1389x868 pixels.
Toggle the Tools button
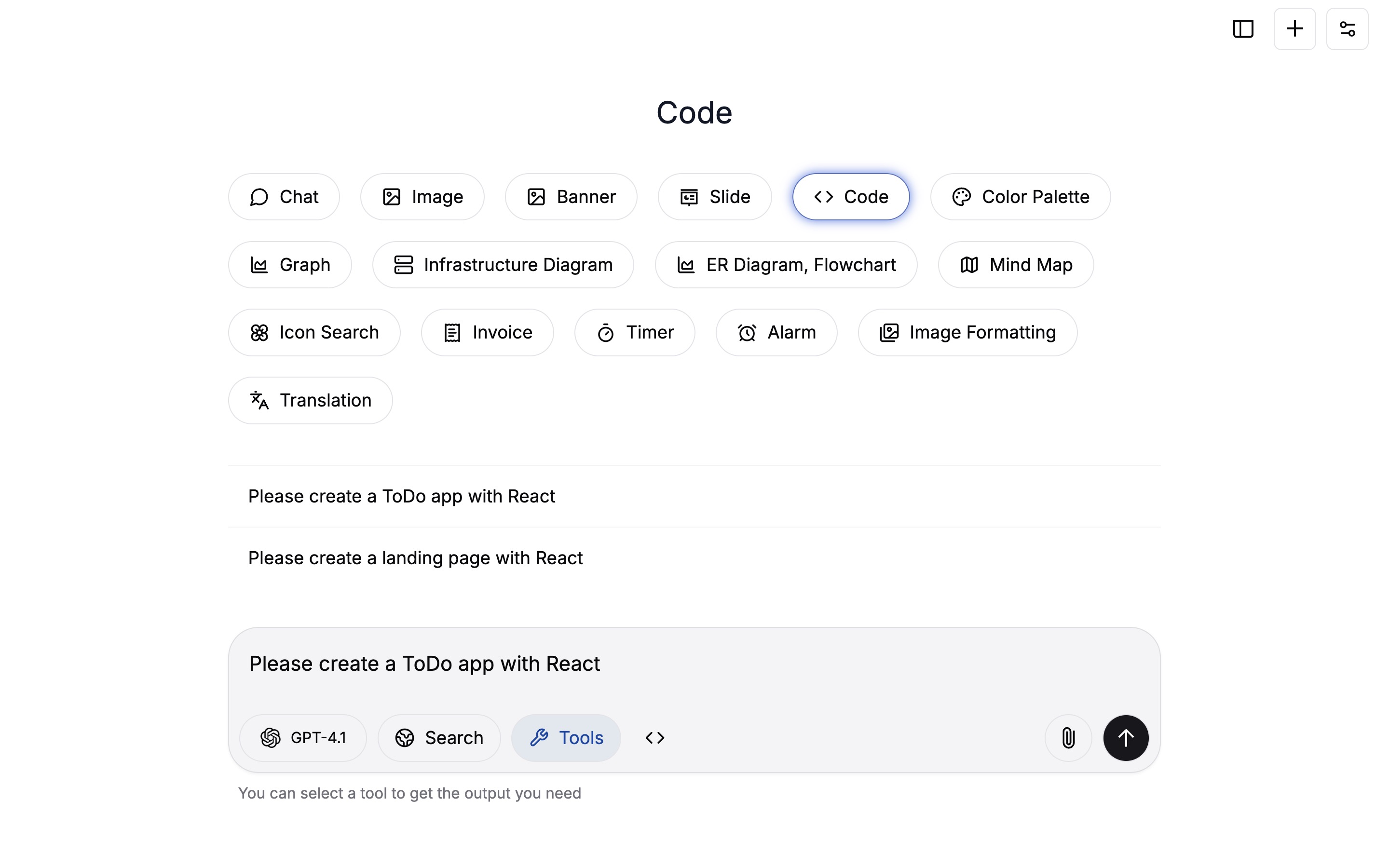pyautogui.click(x=566, y=738)
